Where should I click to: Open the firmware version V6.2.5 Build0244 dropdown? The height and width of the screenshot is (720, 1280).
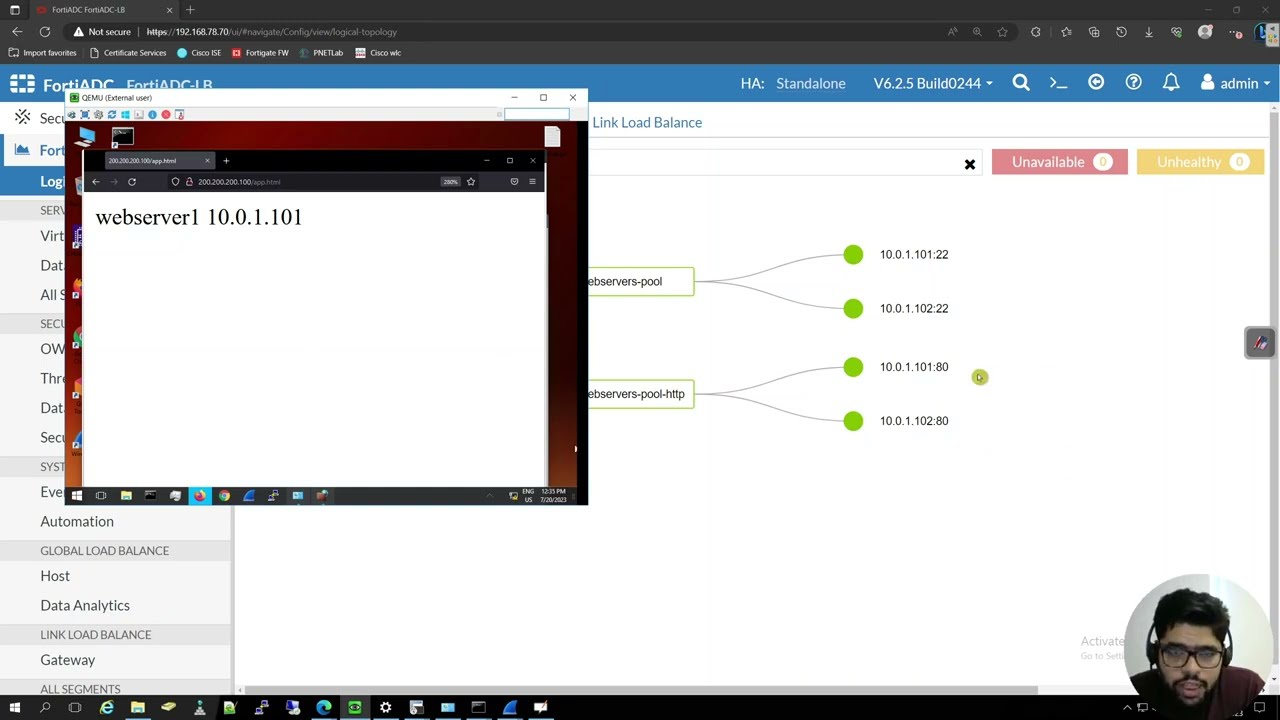933,84
